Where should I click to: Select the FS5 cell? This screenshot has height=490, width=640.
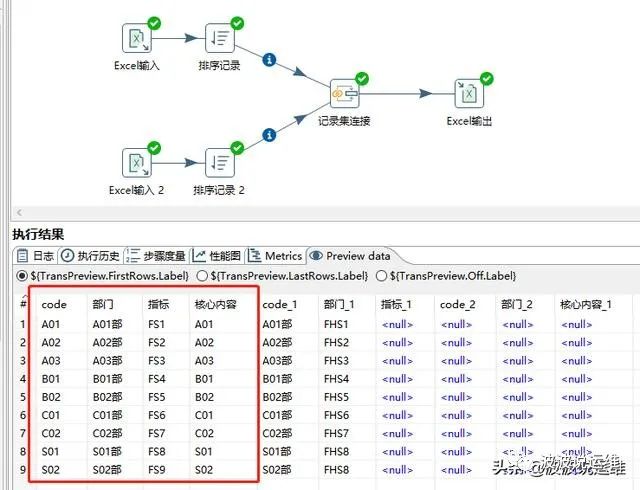pyautogui.click(x=156, y=397)
